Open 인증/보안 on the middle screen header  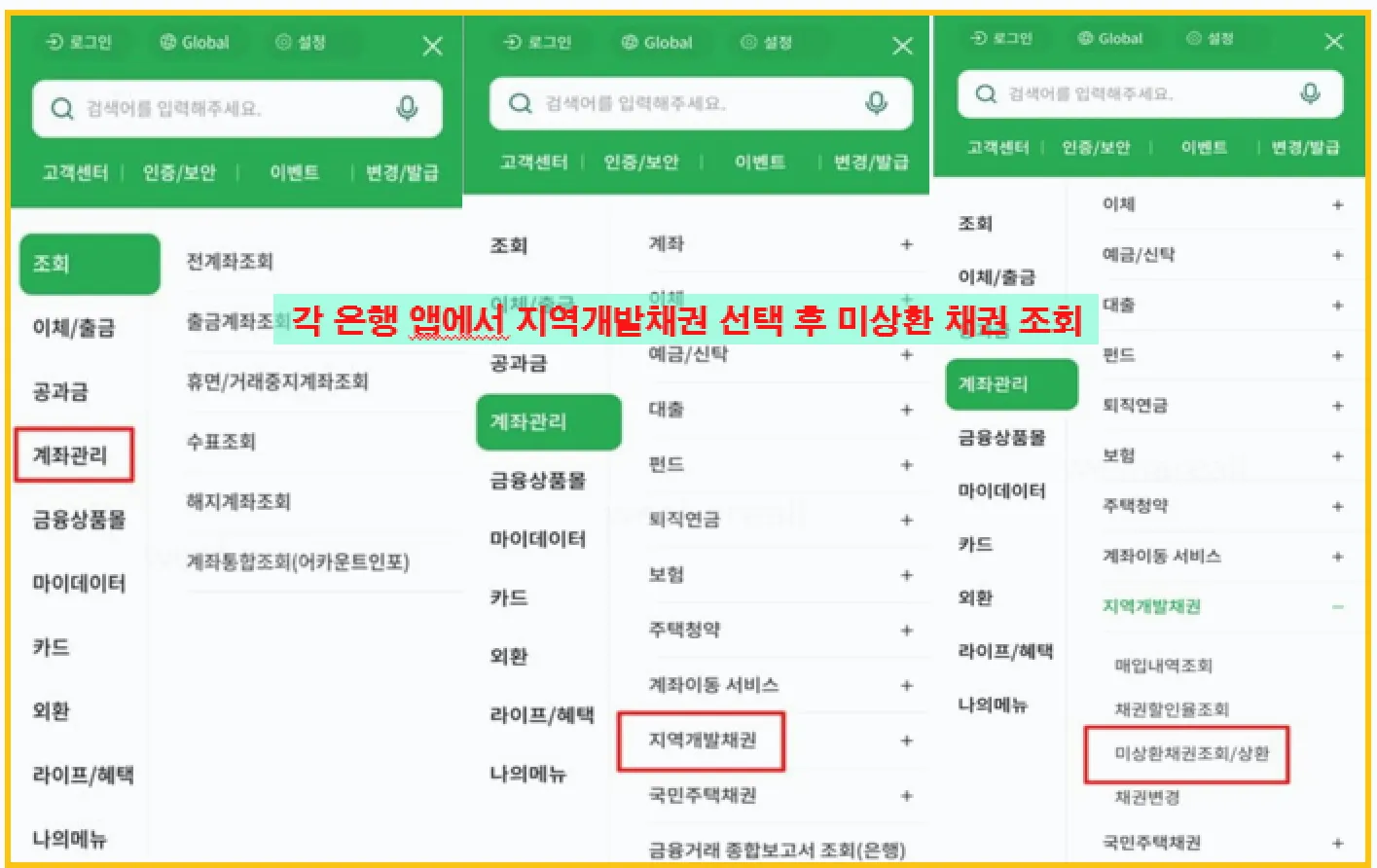pyautogui.click(x=641, y=162)
